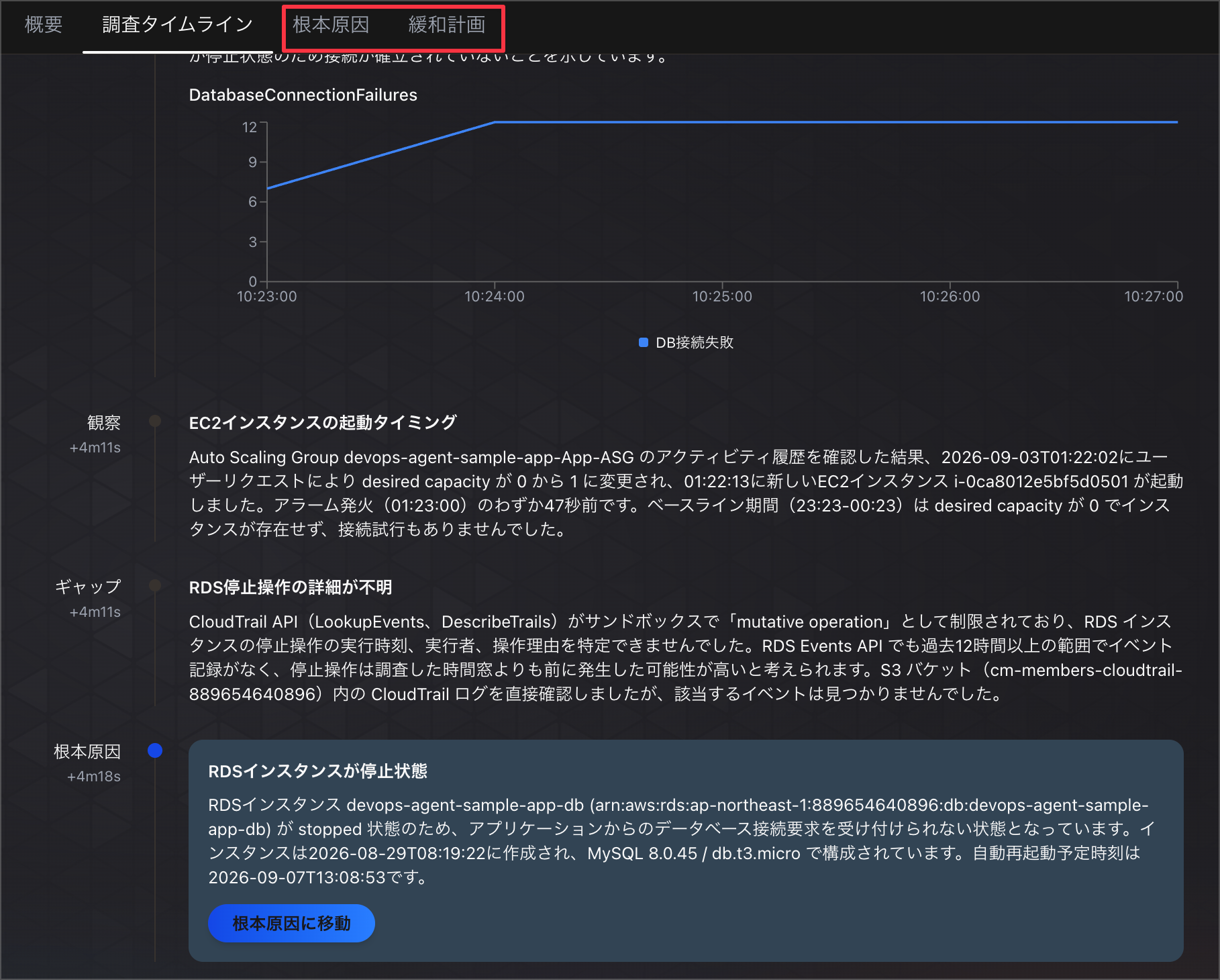Screen dimensions: 1220x980
Task: Click the blue 根本原因 timeline marker dot
Action: tap(155, 750)
